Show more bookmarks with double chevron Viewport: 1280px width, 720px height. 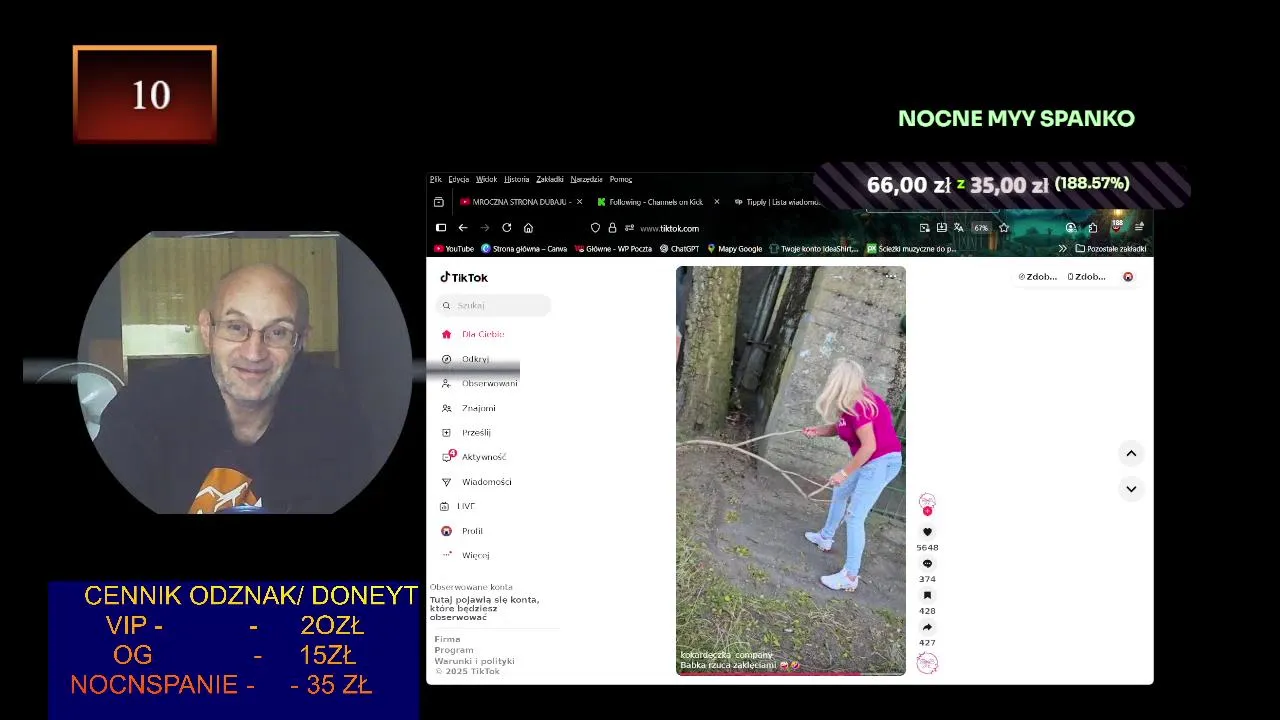pyautogui.click(x=1062, y=249)
